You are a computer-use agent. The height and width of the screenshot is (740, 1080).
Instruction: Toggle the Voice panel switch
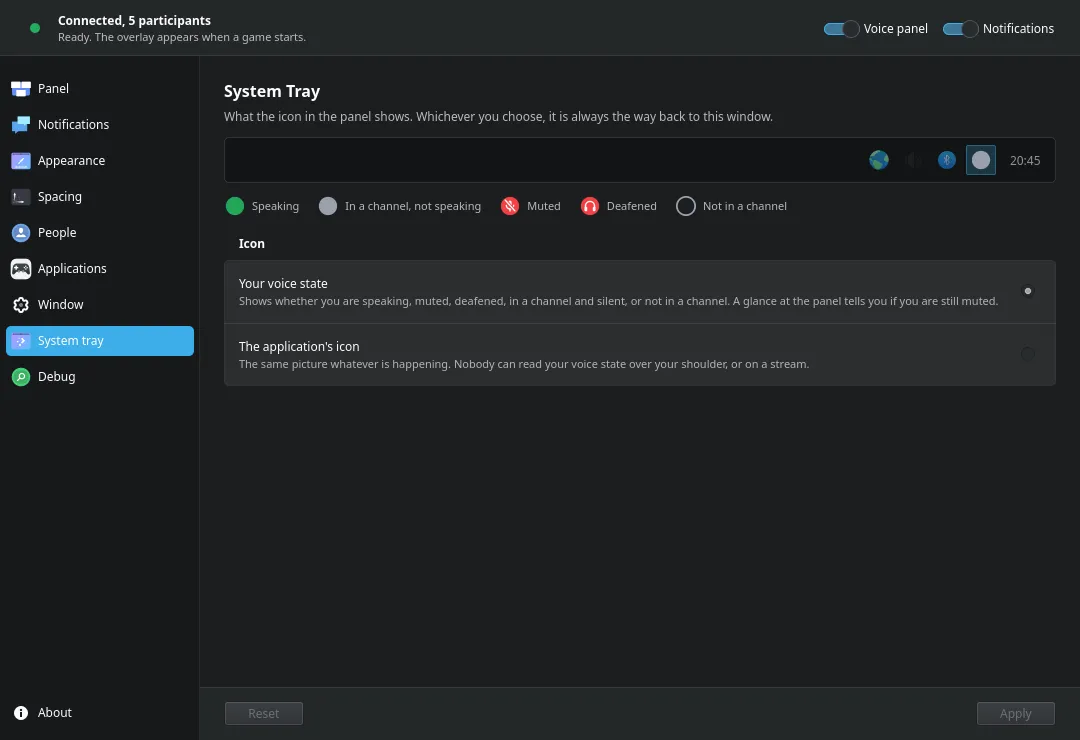[841, 29]
